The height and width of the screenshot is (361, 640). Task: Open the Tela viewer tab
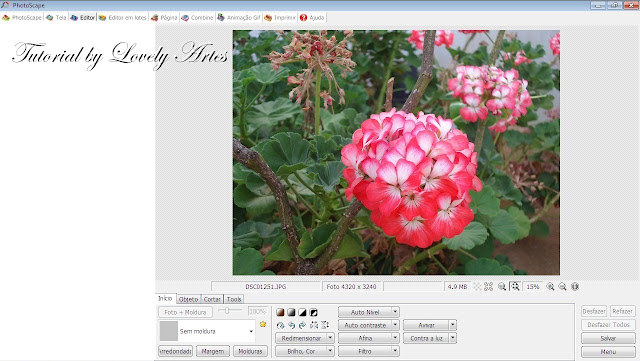pyautogui.click(x=56, y=18)
